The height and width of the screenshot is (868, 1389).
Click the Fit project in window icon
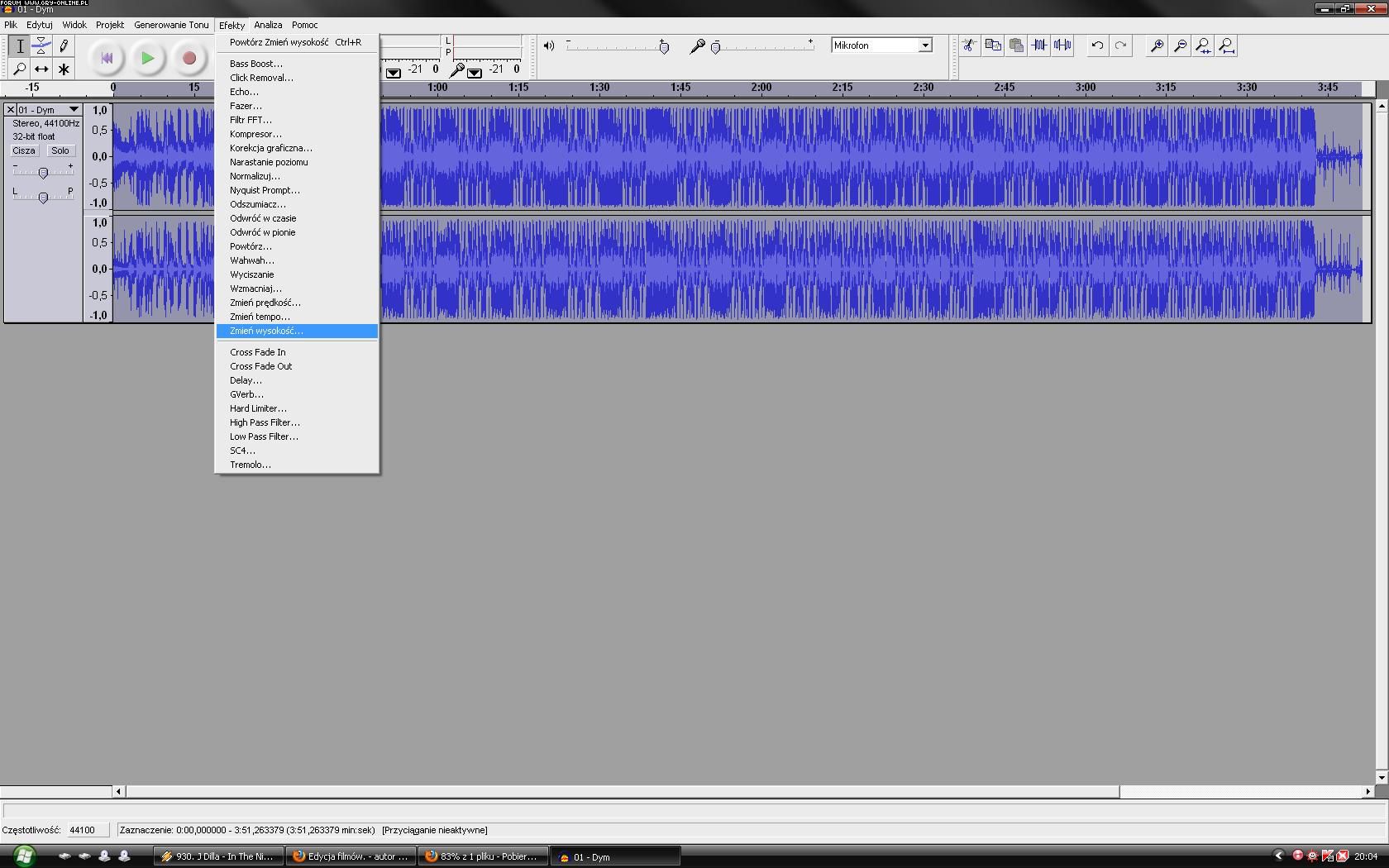1226,45
